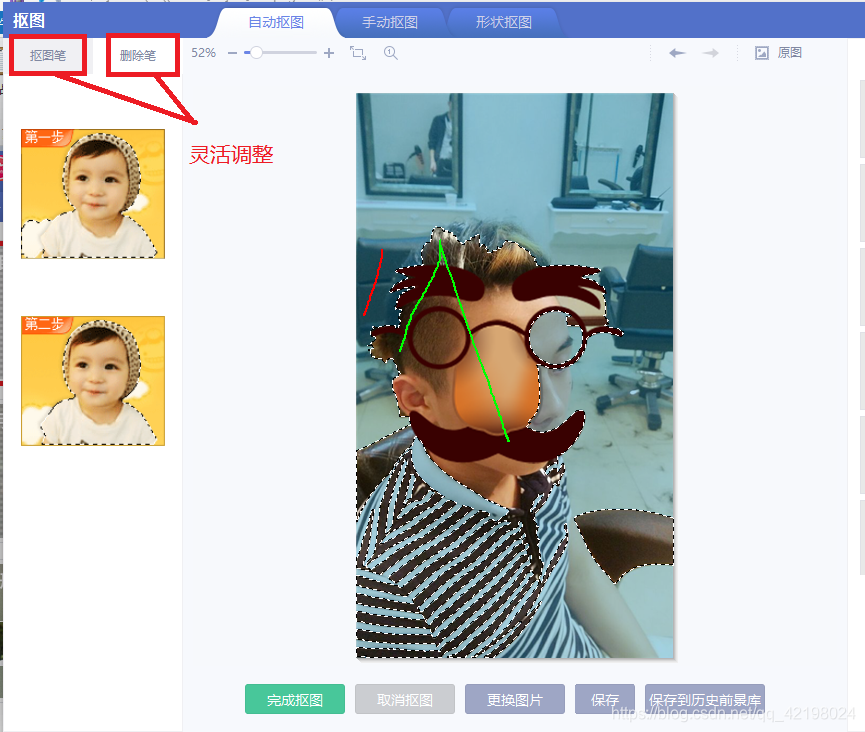Click the main cutout image canvas
Viewport: 865px width, 732px height.
(x=515, y=376)
